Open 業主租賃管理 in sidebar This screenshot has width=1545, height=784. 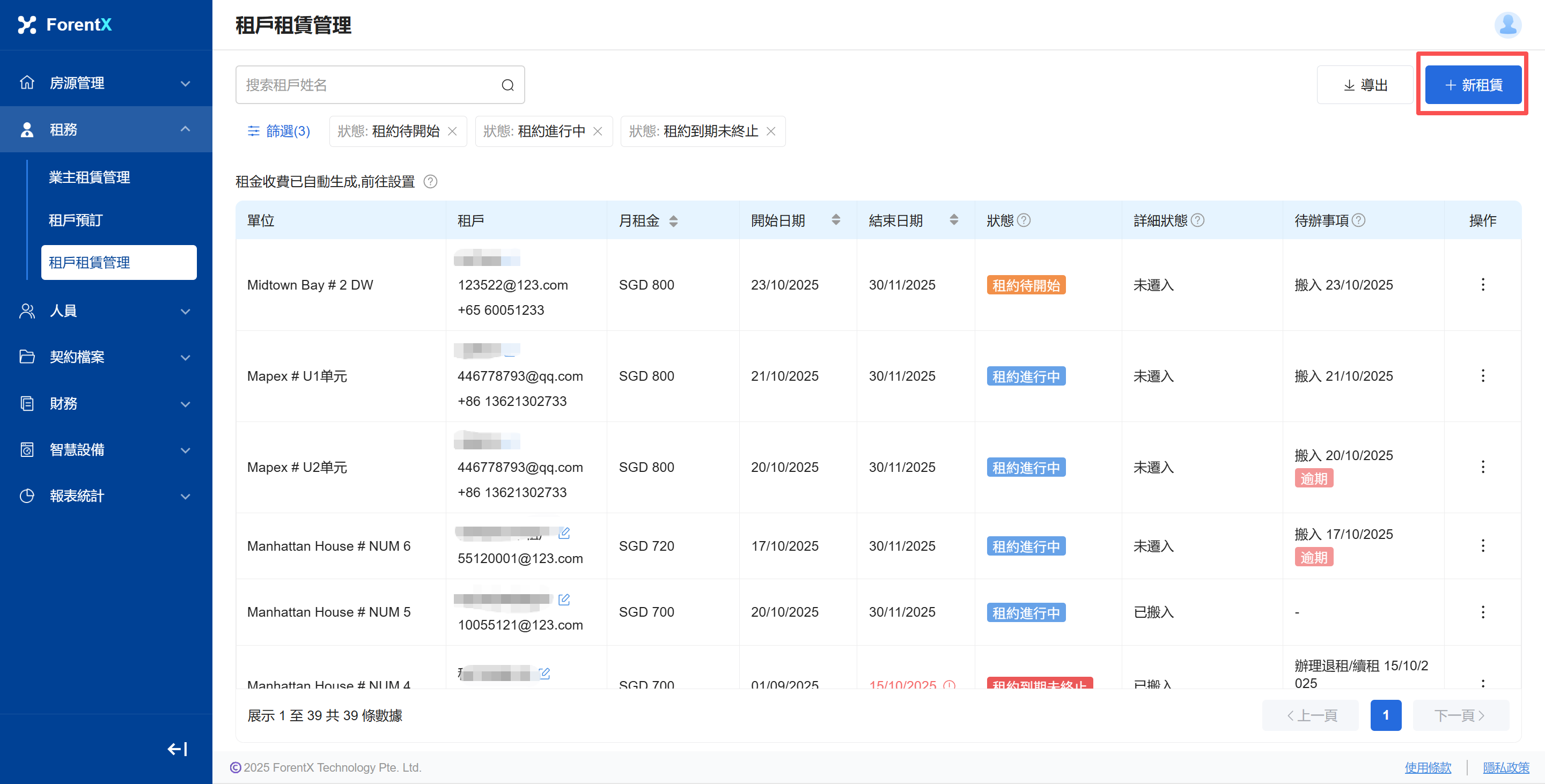click(90, 177)
